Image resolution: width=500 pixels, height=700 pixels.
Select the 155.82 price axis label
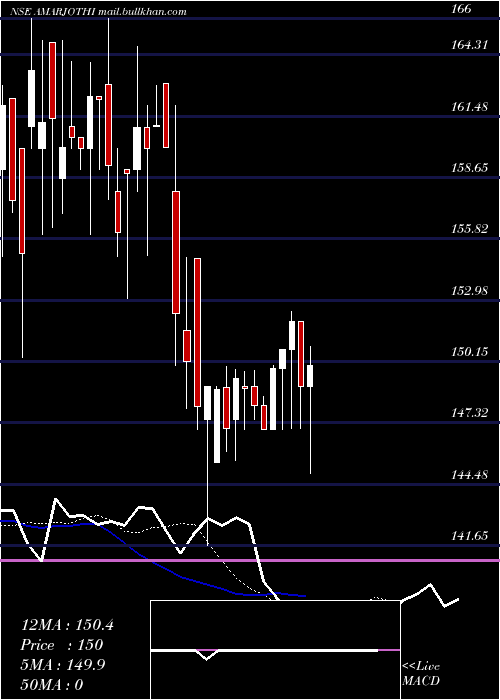[x=468, y=229]
